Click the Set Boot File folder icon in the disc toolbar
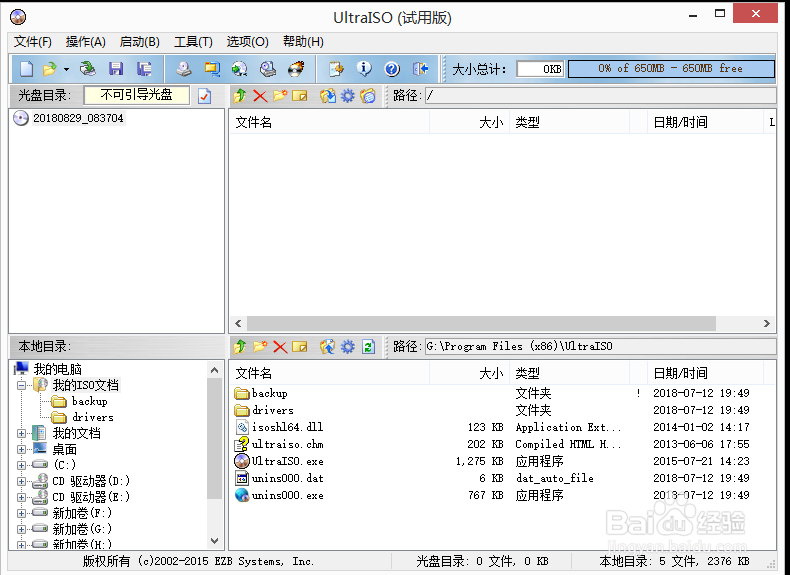The height and width of the screenshot is (575, 790). [368, 95]
